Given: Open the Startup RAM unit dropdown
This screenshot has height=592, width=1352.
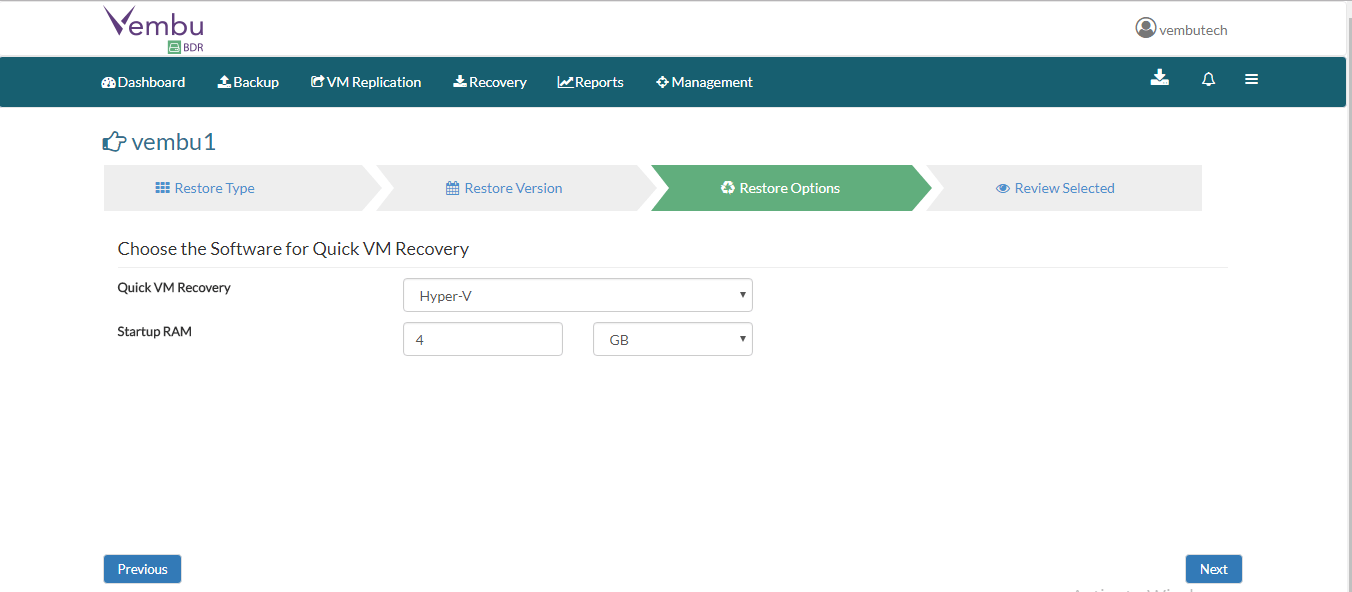Looking at the screenshot, I should [673, 339].
